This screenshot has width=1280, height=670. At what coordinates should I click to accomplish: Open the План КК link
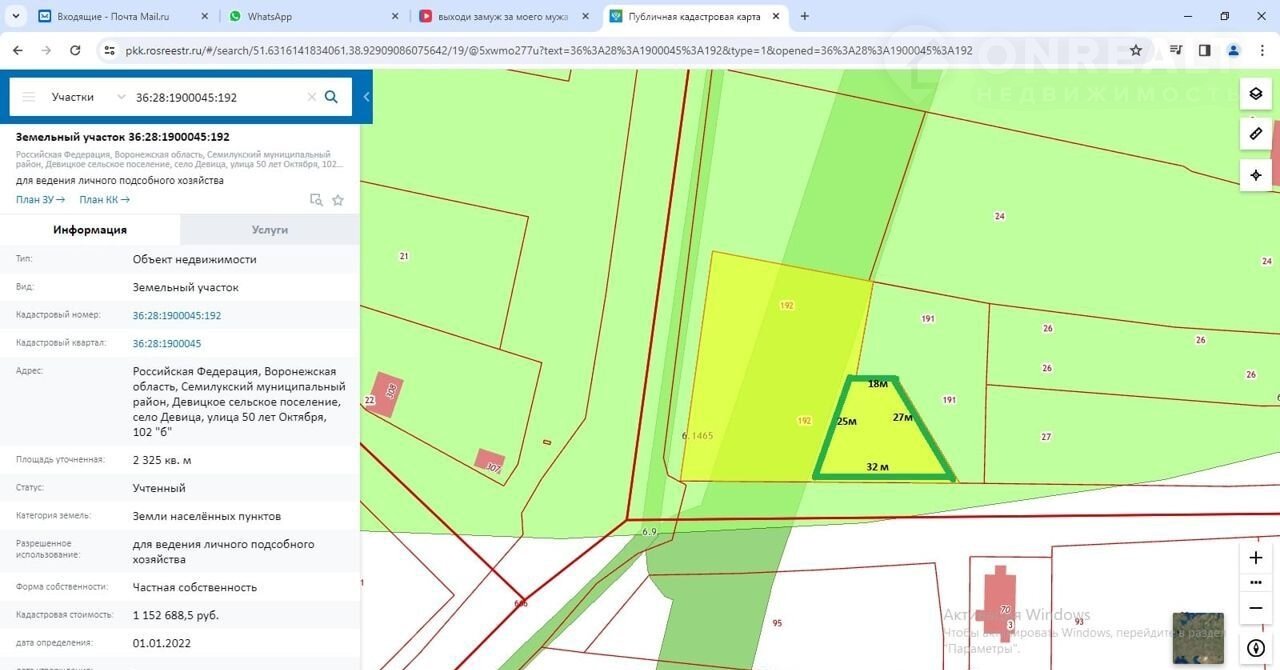click(104, 200)
